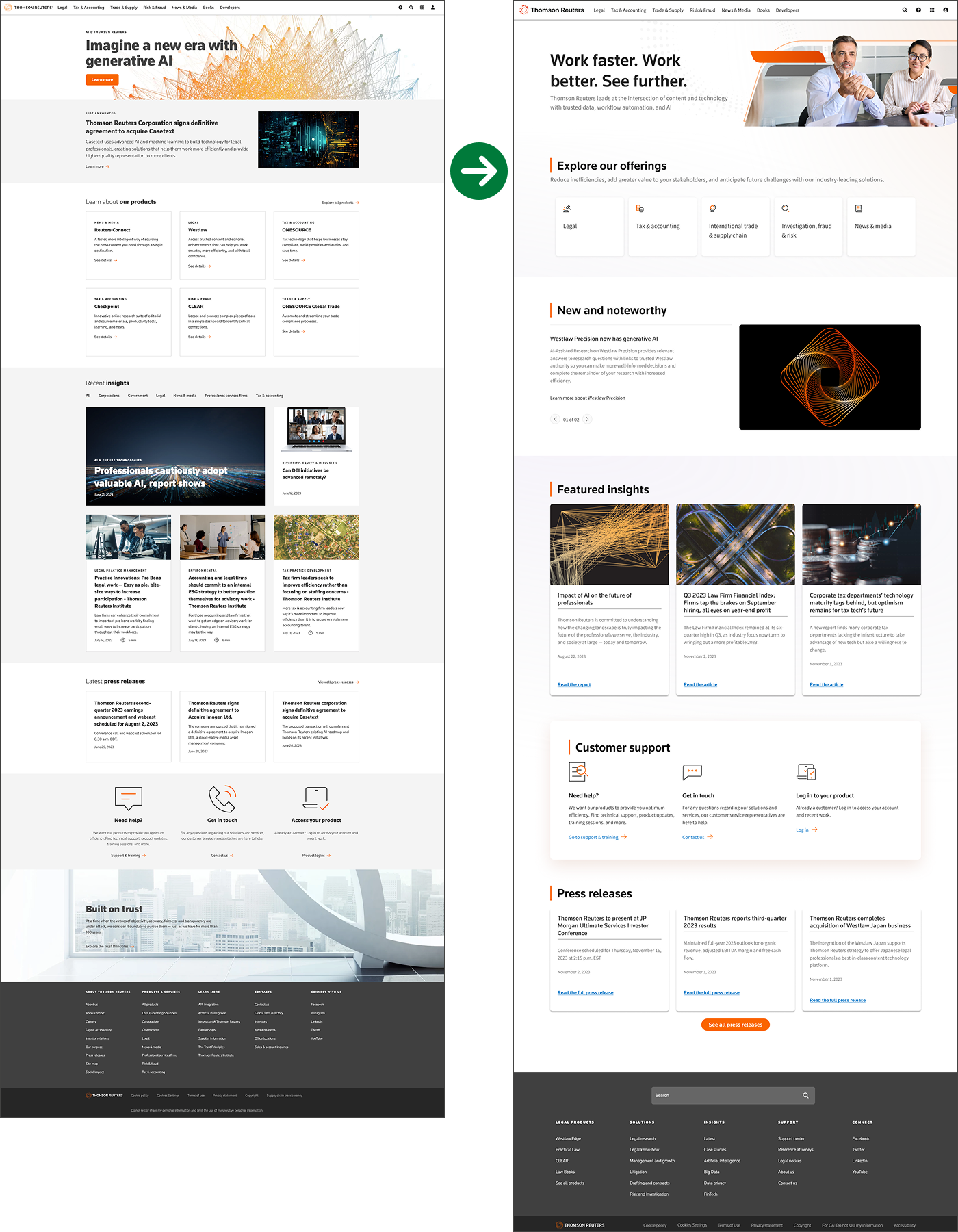Click Artificial intelligence in right footer Insights column
The height and width of the screenshot is (1232, 958).
[722, 1161]
